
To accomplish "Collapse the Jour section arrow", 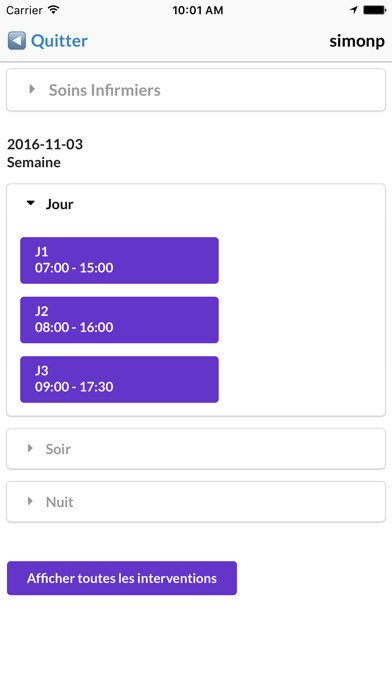I will pyautogui.click(x=31, y=203).
